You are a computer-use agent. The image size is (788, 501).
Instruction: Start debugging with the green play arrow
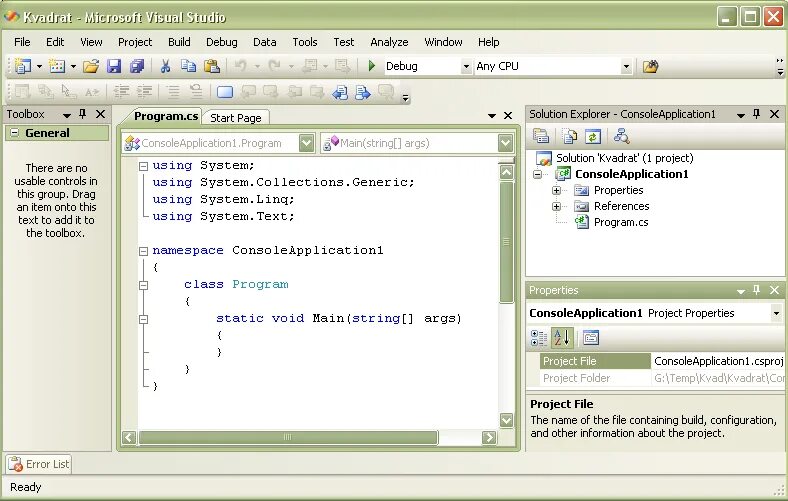pos(372,66)
